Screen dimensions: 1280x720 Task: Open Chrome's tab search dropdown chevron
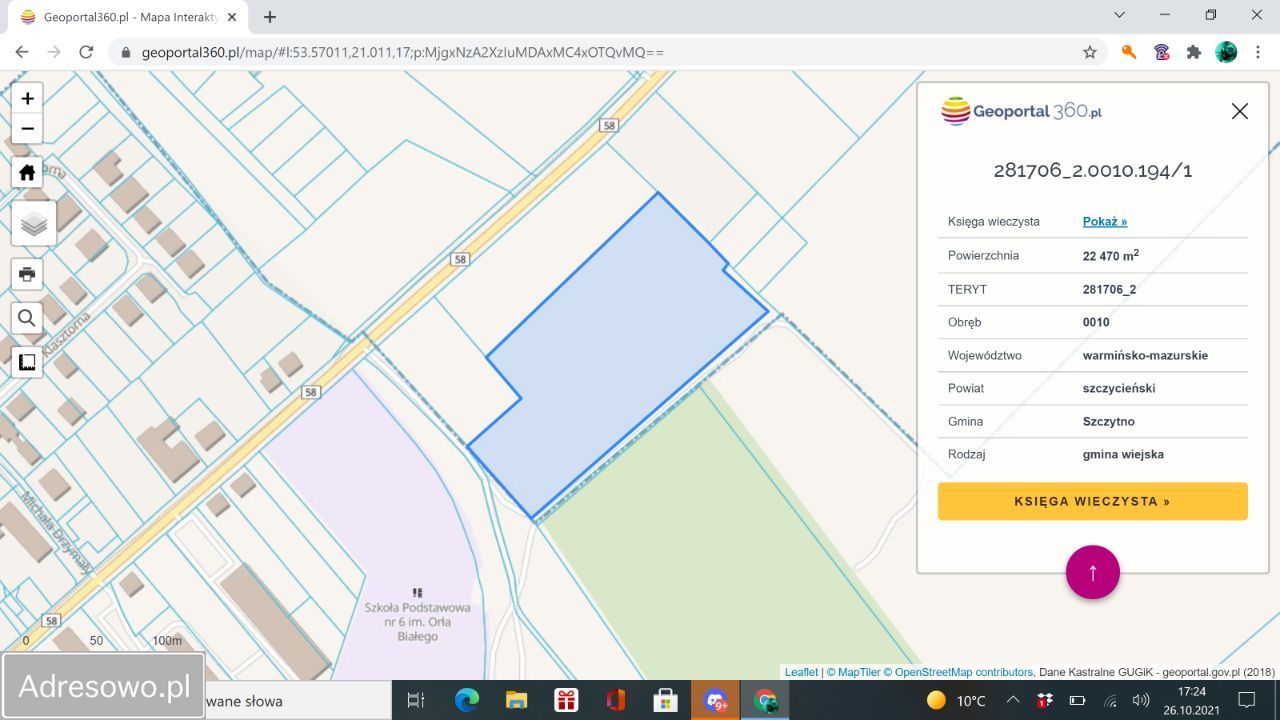pyautogui.click(x=1119, y=16)
